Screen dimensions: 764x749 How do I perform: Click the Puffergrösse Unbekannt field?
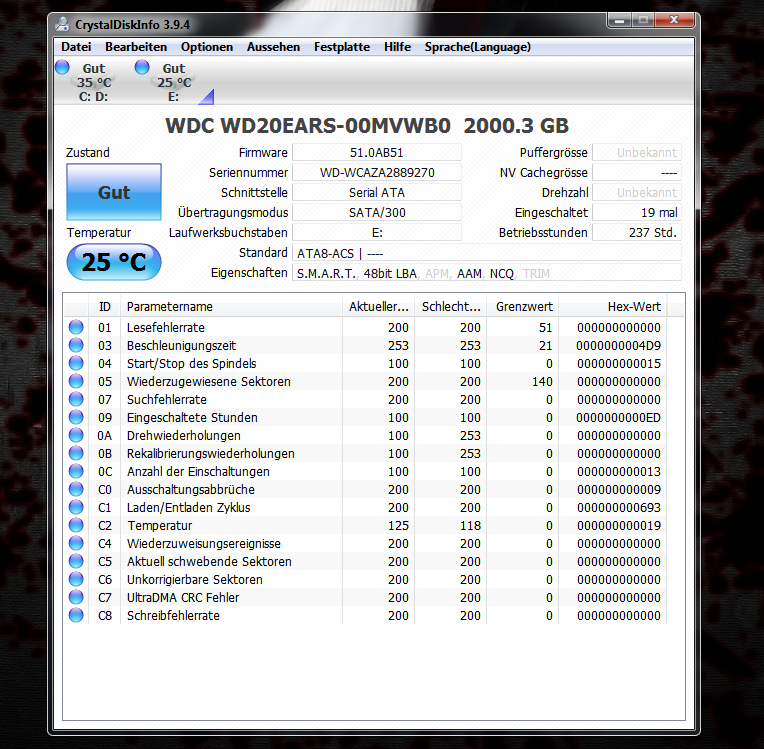[637, 153]
